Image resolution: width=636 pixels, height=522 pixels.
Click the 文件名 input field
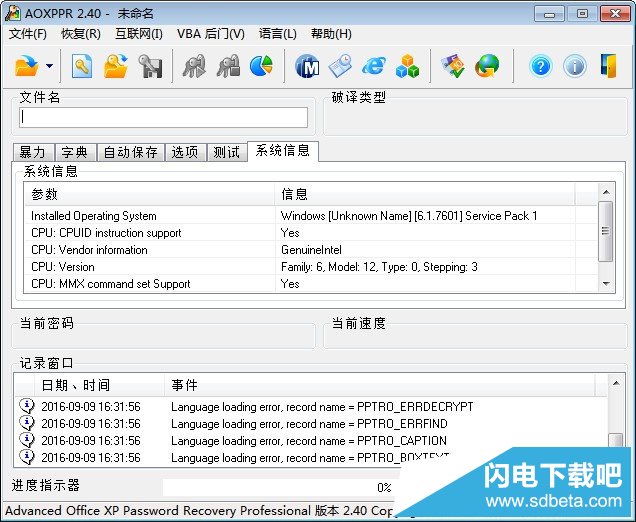point(163,117)
